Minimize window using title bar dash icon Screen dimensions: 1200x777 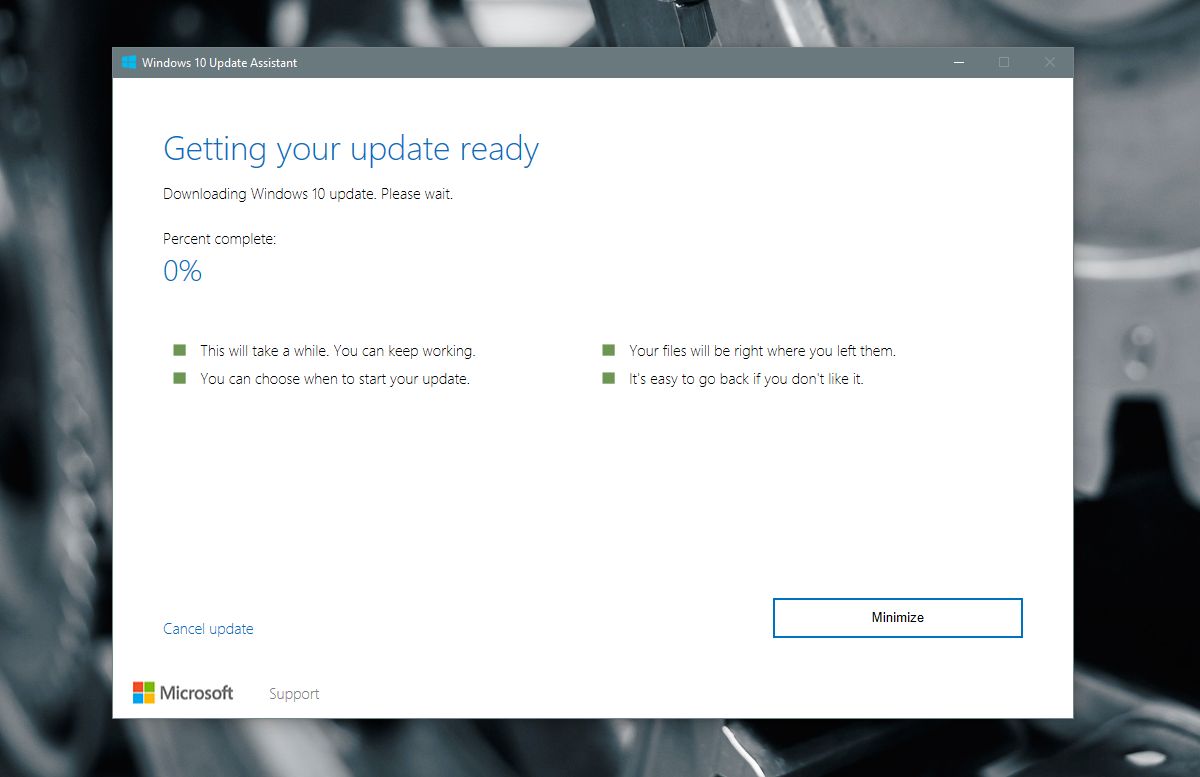[x=959, y=62]
